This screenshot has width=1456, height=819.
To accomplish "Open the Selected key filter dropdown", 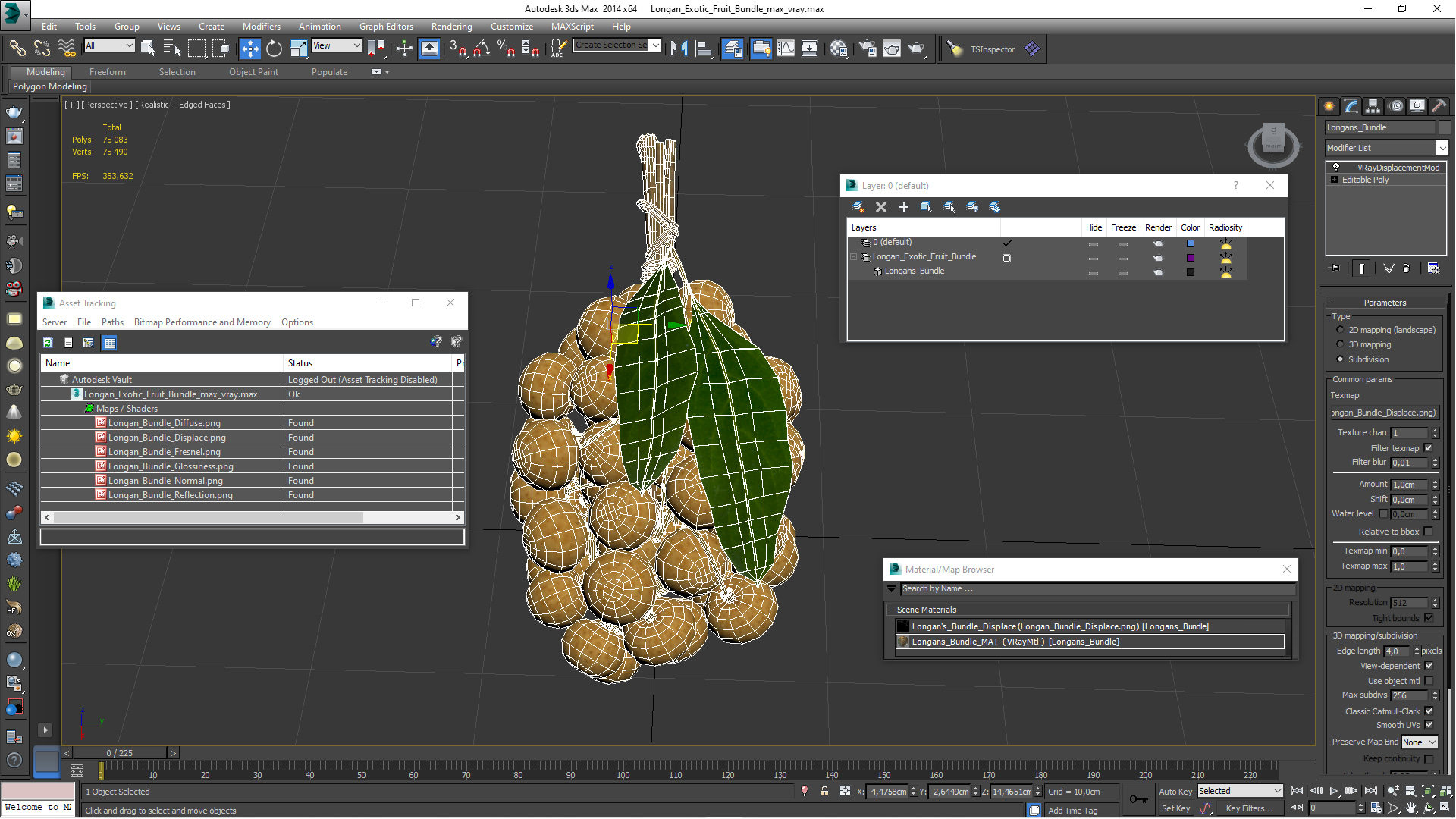I will point(1240,791).
